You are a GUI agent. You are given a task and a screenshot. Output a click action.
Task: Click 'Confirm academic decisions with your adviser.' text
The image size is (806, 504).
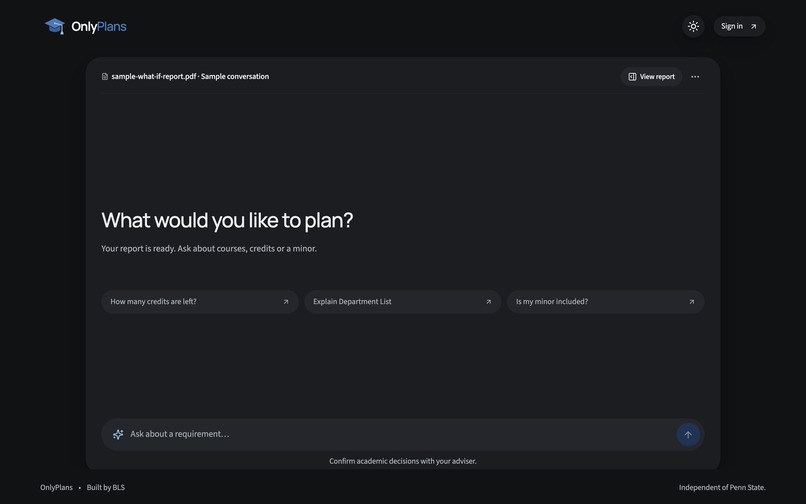click(x=403, y=461)
